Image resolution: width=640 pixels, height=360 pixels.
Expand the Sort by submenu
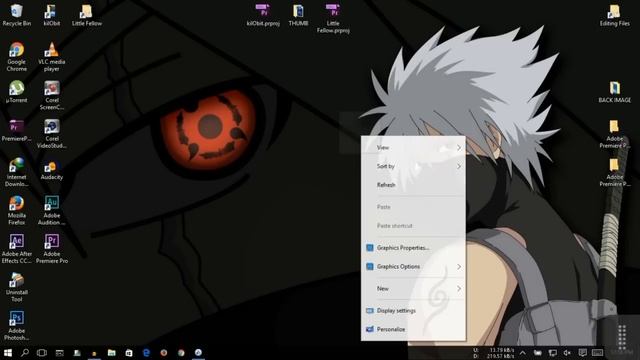pyautogui.click(x=413, y=166)
